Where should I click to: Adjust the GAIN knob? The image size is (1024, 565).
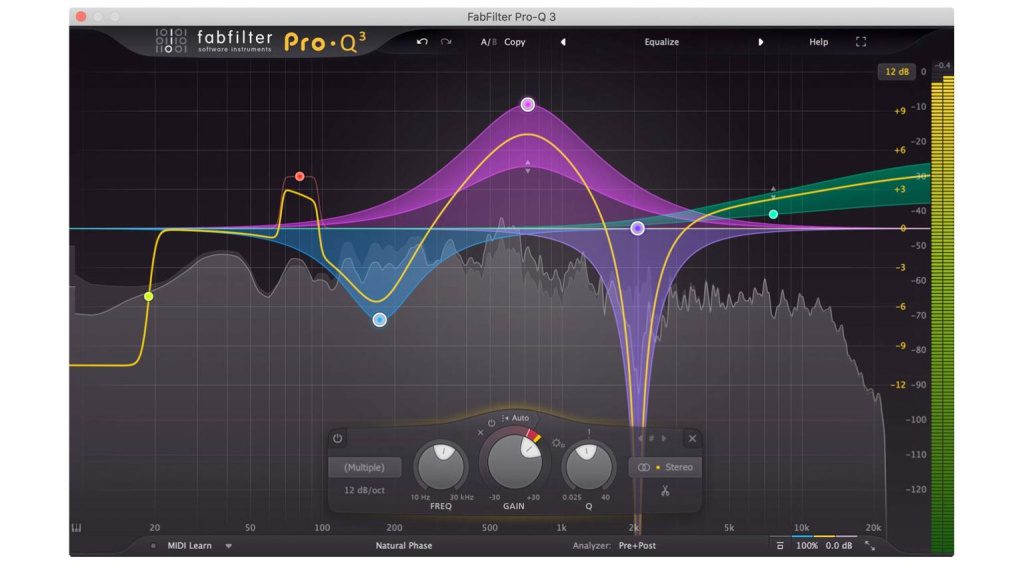(x=514, y=461)
